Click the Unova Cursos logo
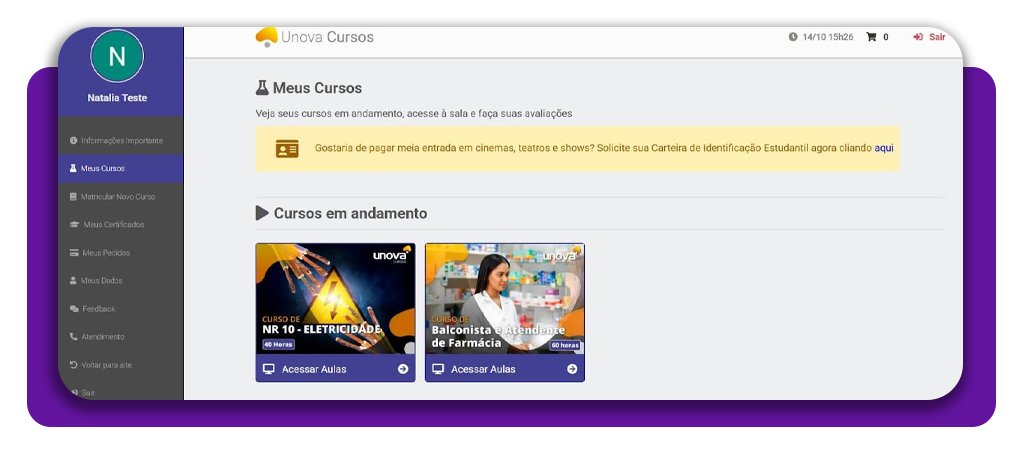The height and width of the screenshot is (467, 1024). [x=315, y=37]
